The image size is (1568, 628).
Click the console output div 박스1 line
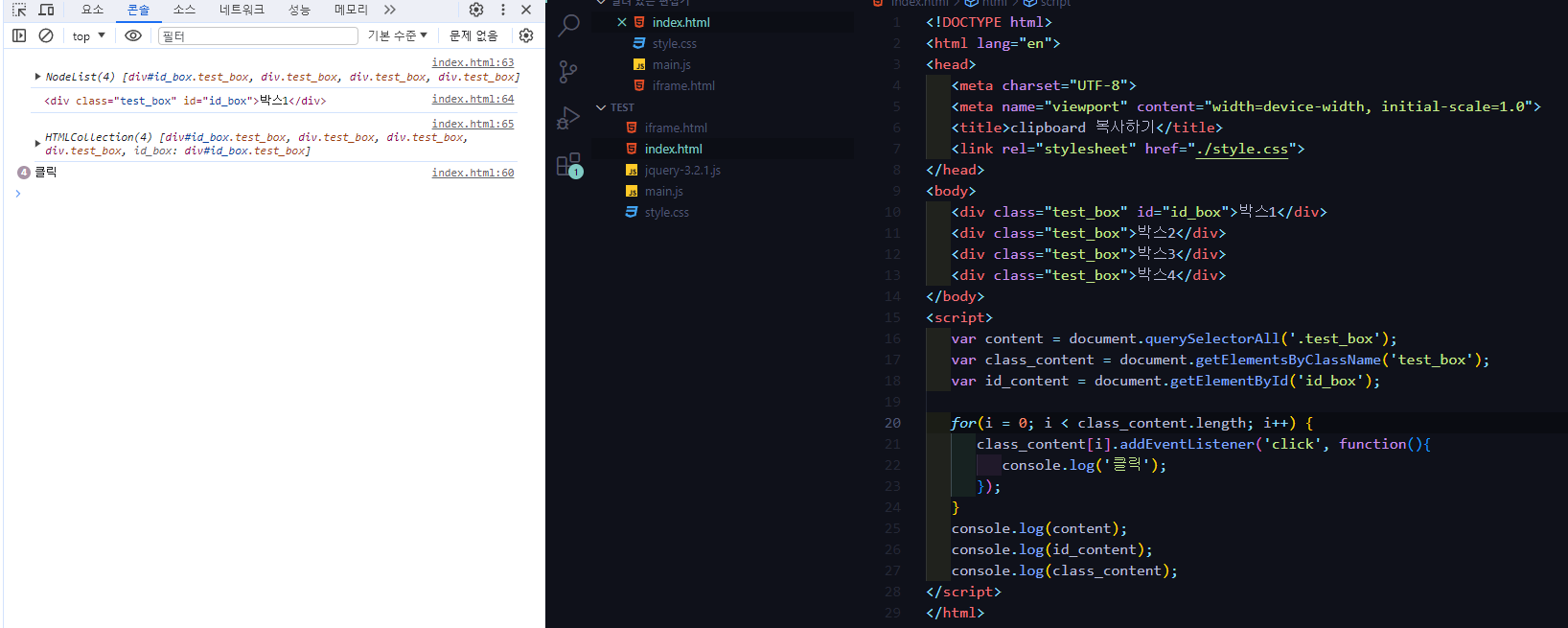185,101
